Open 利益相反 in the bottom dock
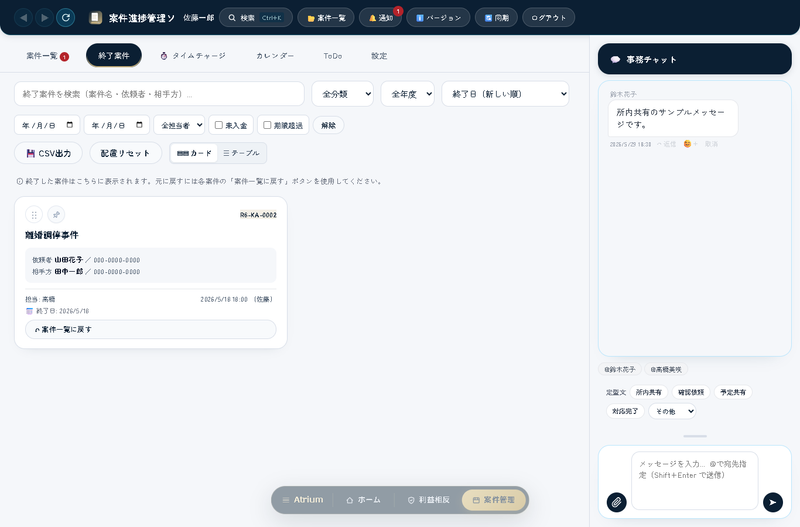 tap(429, 500)
